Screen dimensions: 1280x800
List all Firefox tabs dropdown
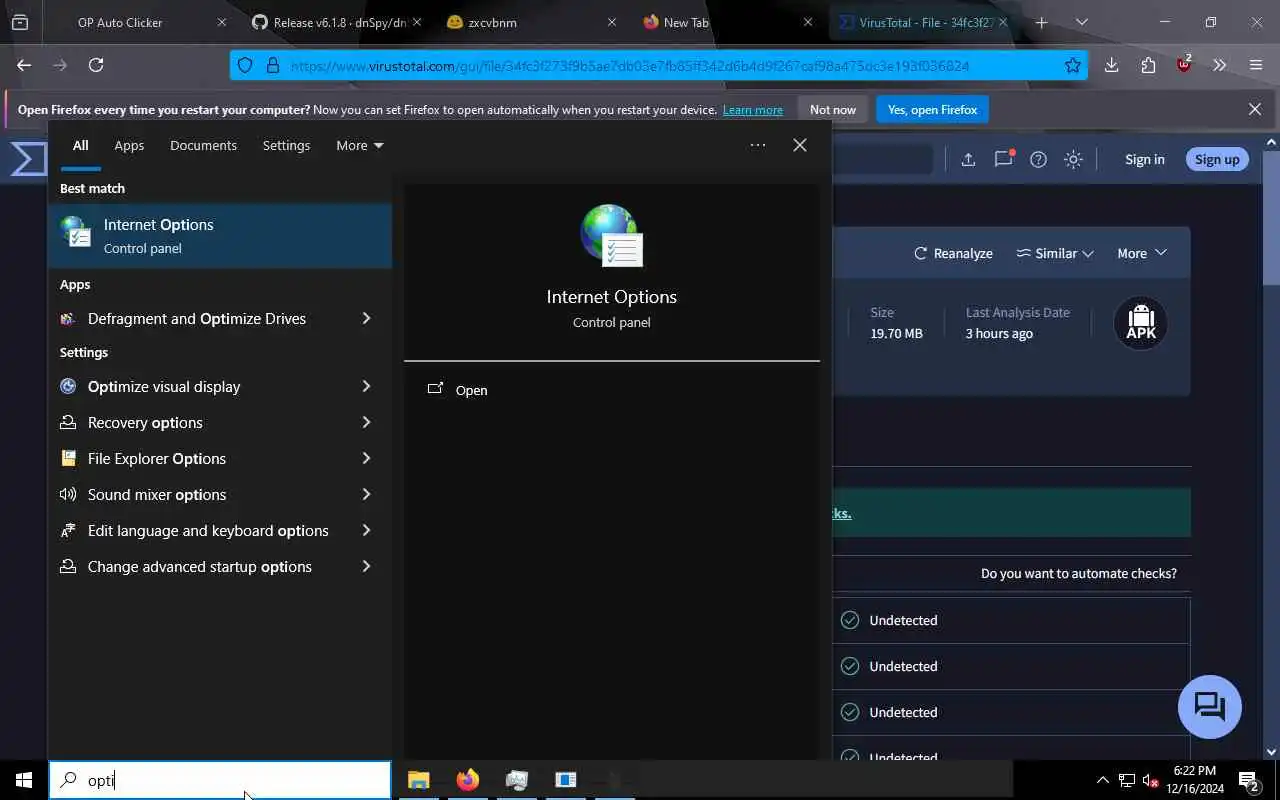click(x=1081, y=22)
